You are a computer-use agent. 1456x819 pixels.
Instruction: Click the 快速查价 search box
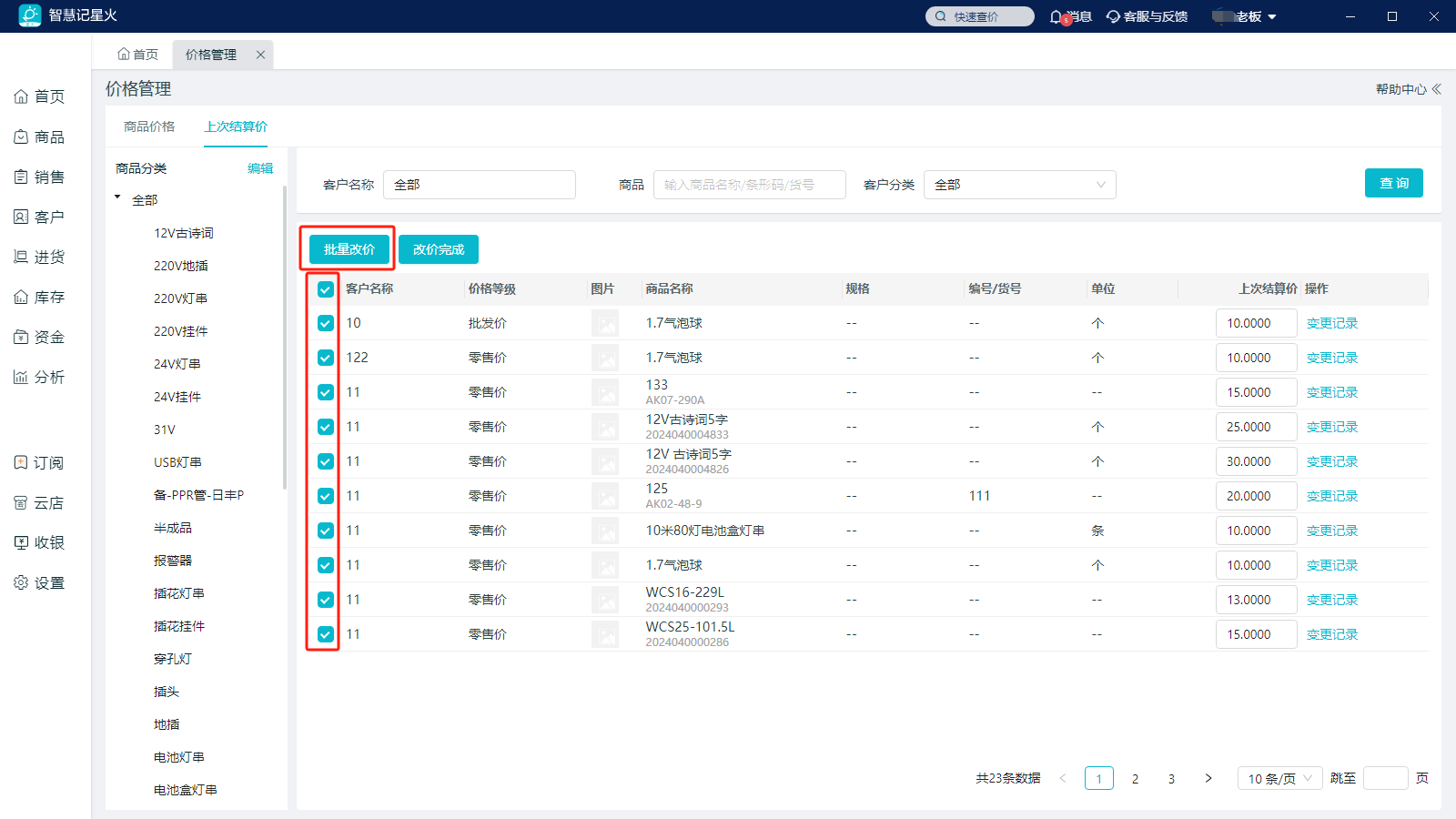coord(980,16)
